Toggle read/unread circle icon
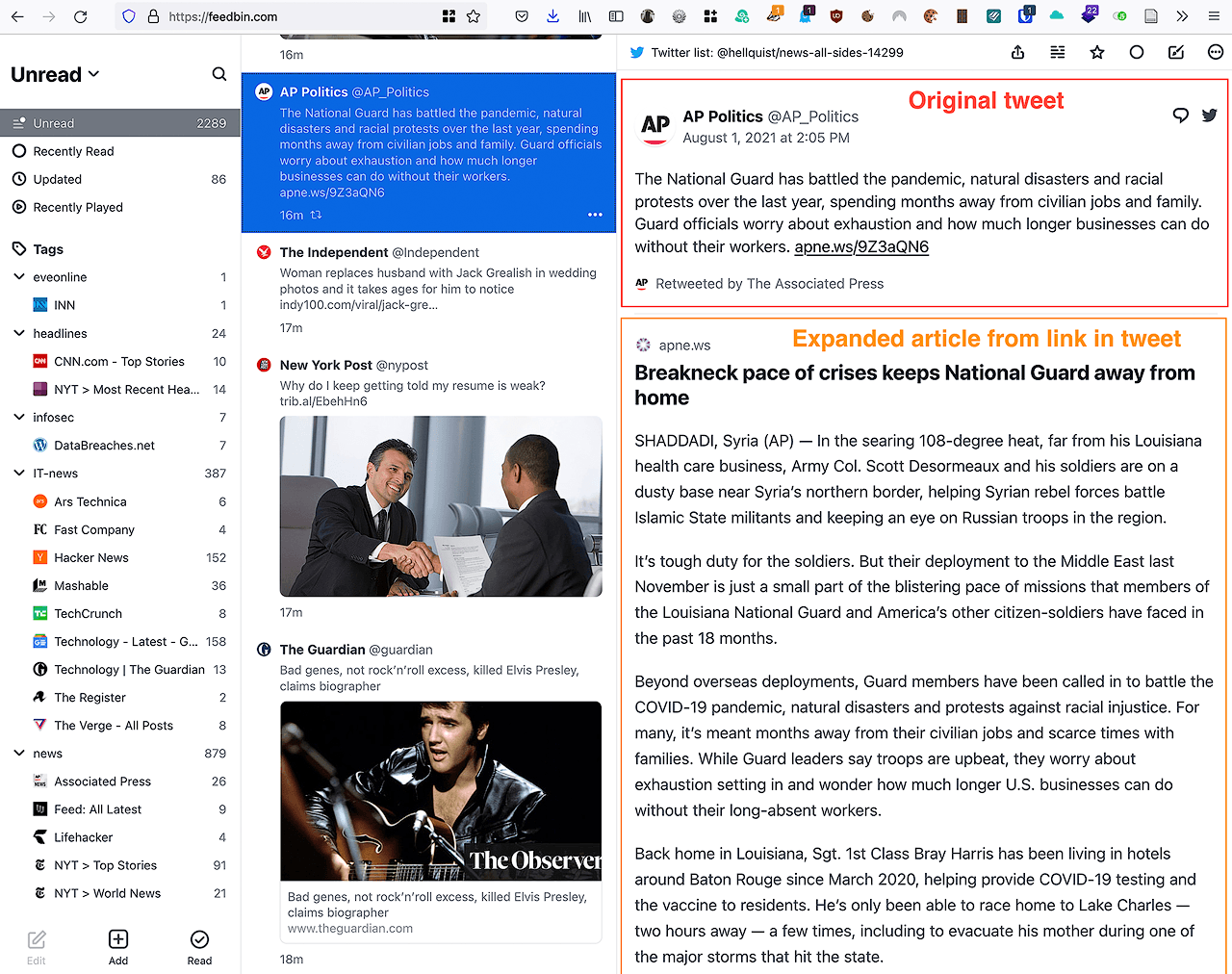Screen dimensions: 1232x974 [x=1137, y=52]
